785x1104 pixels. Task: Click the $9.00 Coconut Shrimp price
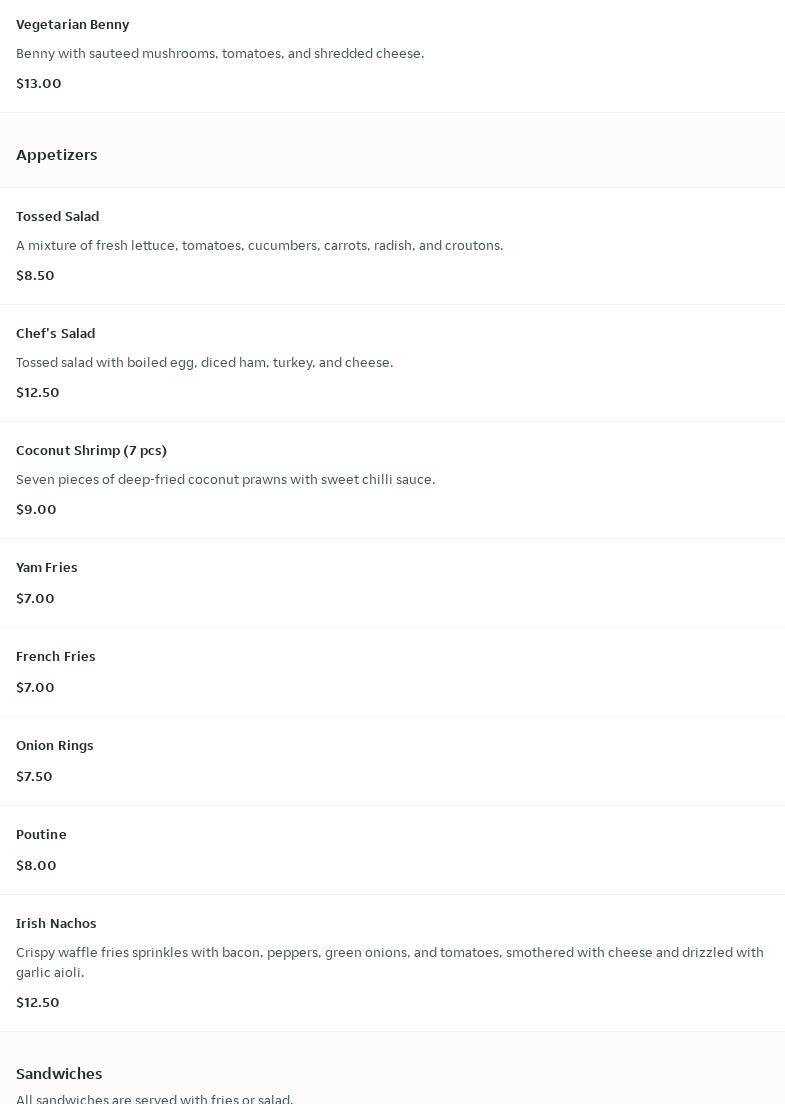click(37, 509)
